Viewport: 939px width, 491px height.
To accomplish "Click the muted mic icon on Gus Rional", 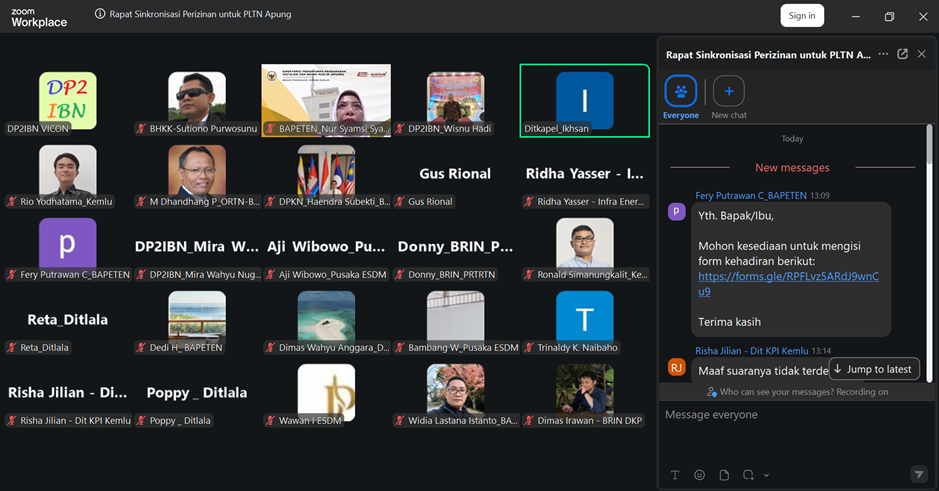I will 399,201.
